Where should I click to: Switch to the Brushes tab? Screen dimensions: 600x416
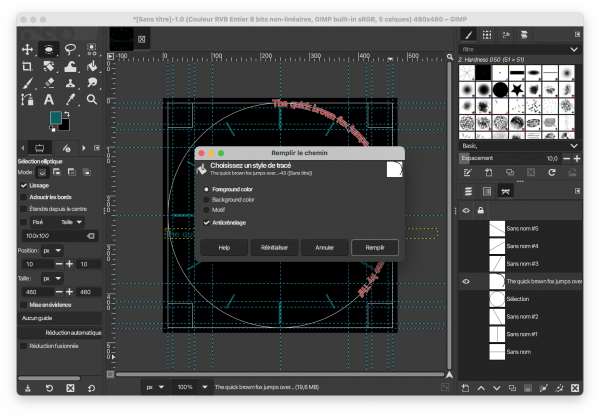[468, 35]
